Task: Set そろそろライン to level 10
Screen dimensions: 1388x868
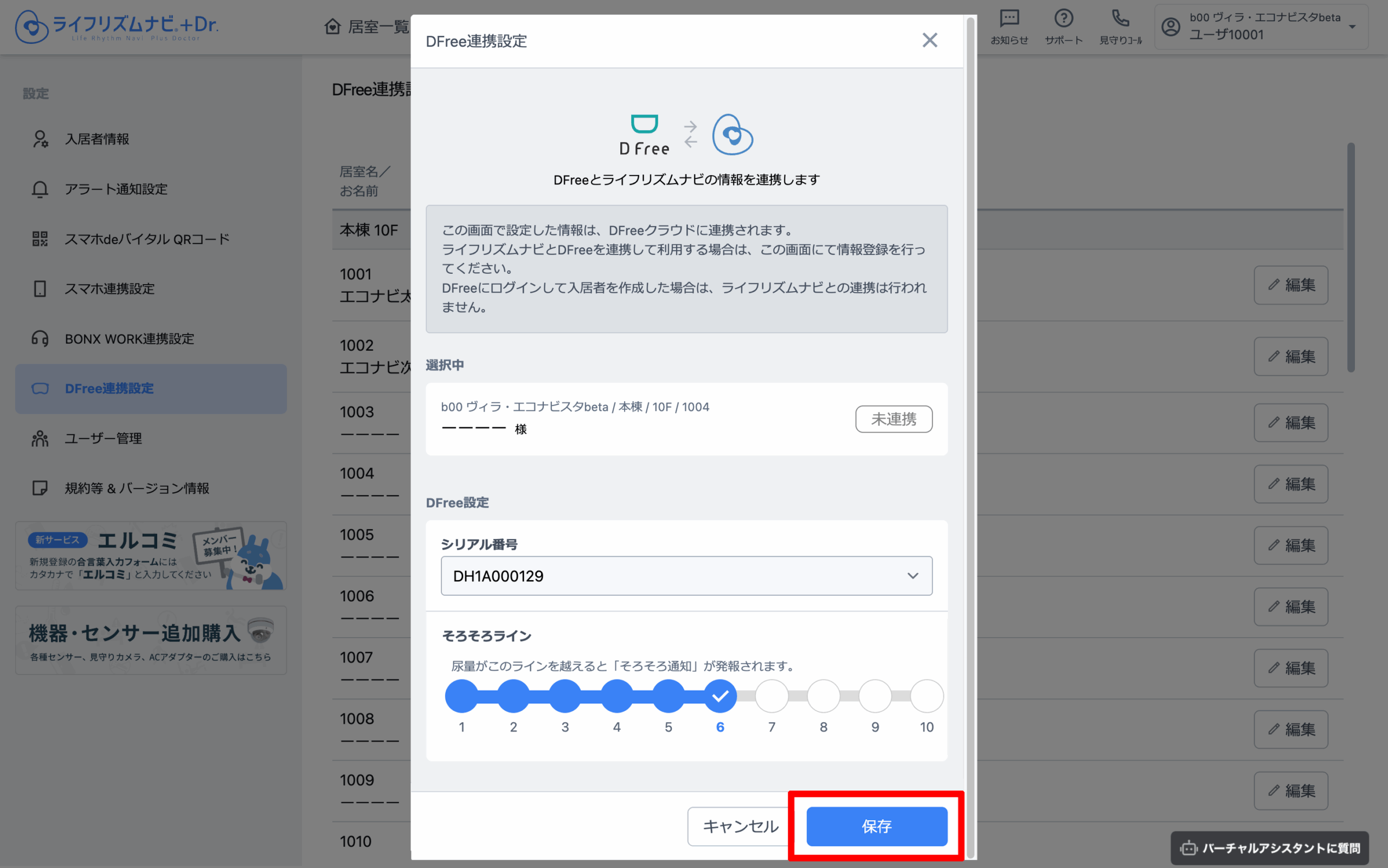Action: point(927,696)
